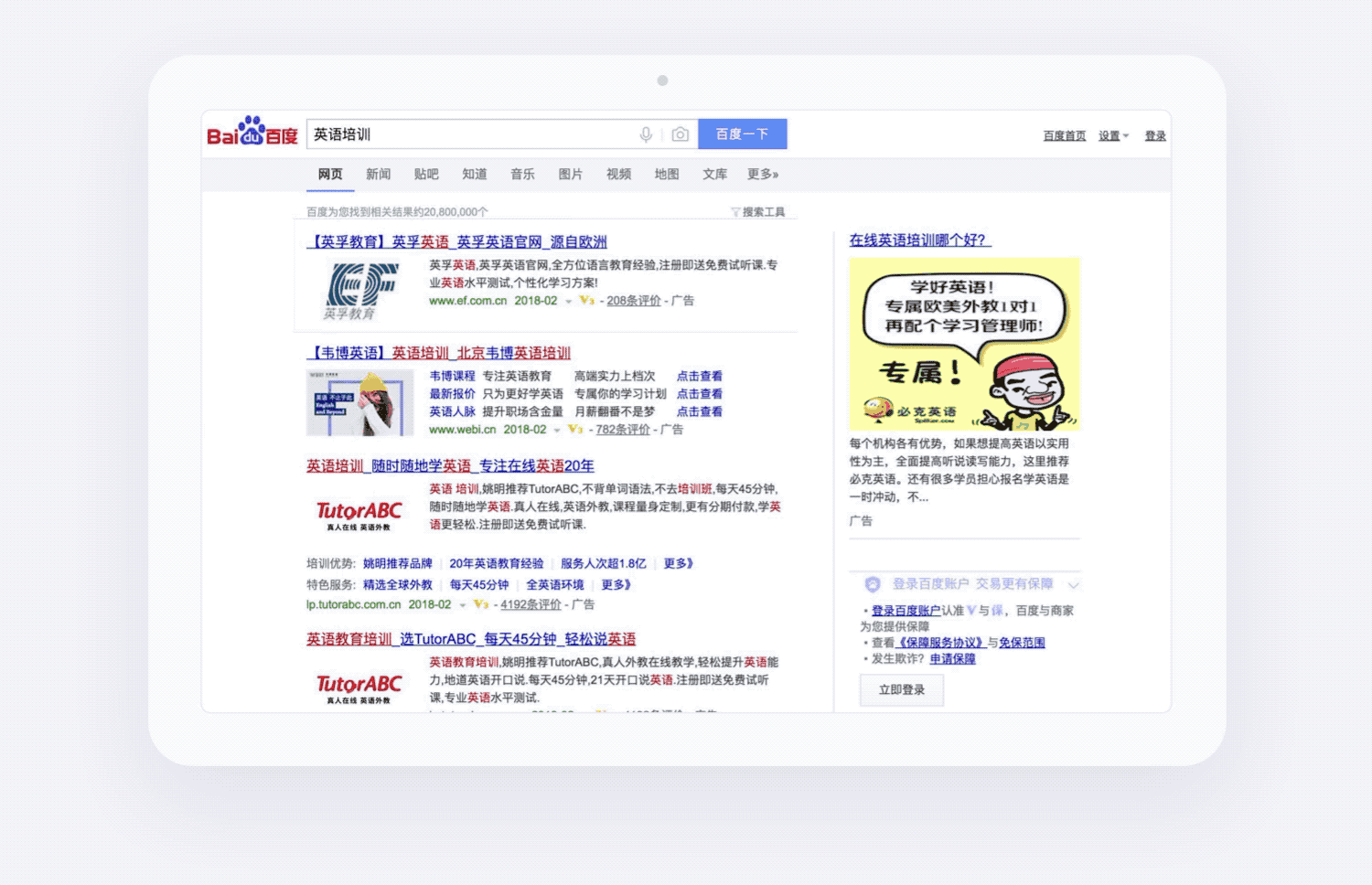Click the search box containing 英语培训
This screenshot has height=885, width=1372.
(471, 134)
